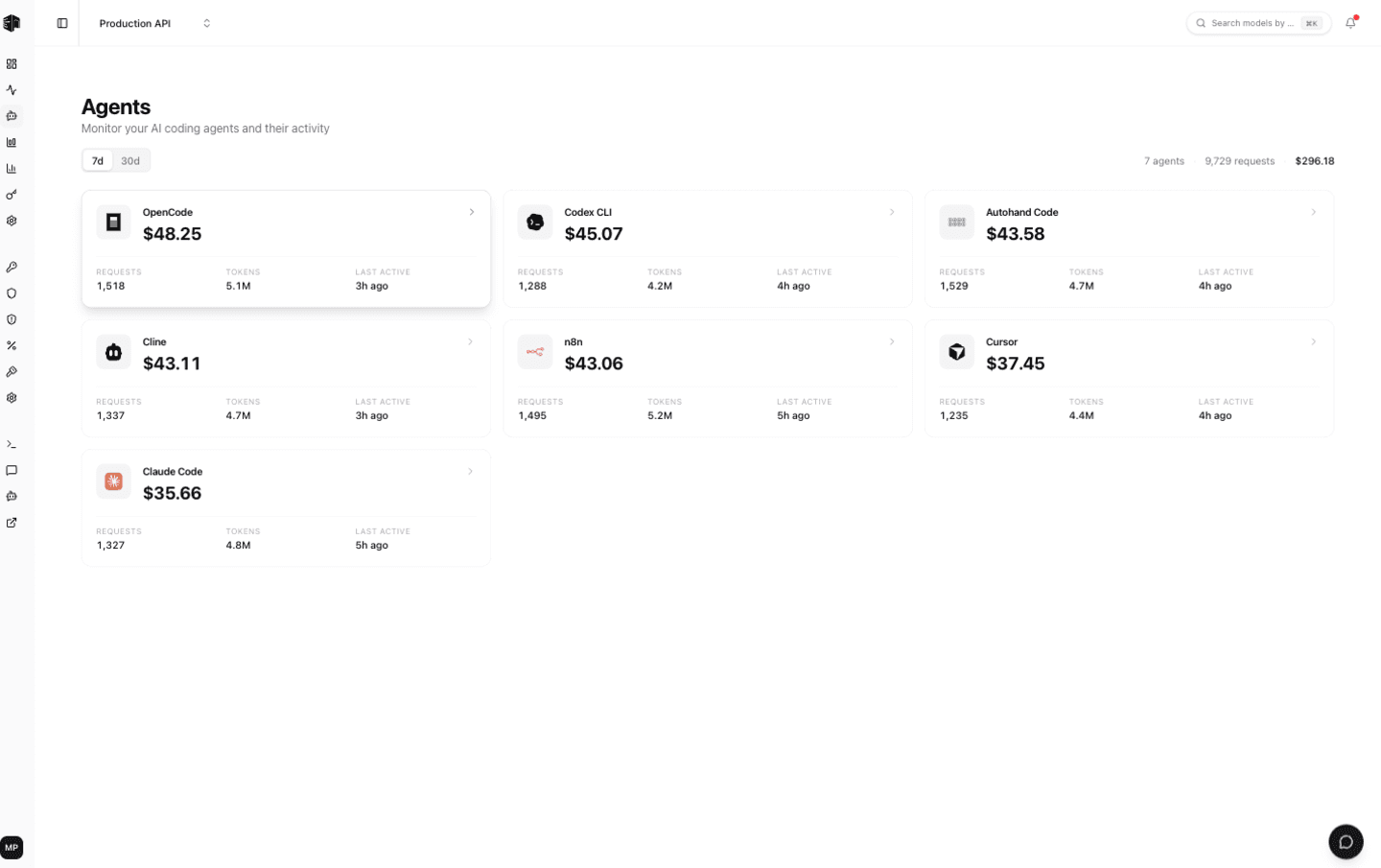The width and height of the screenshot is (1381, 868).
Task: Select the 7d time range
Action: [98, 161]
